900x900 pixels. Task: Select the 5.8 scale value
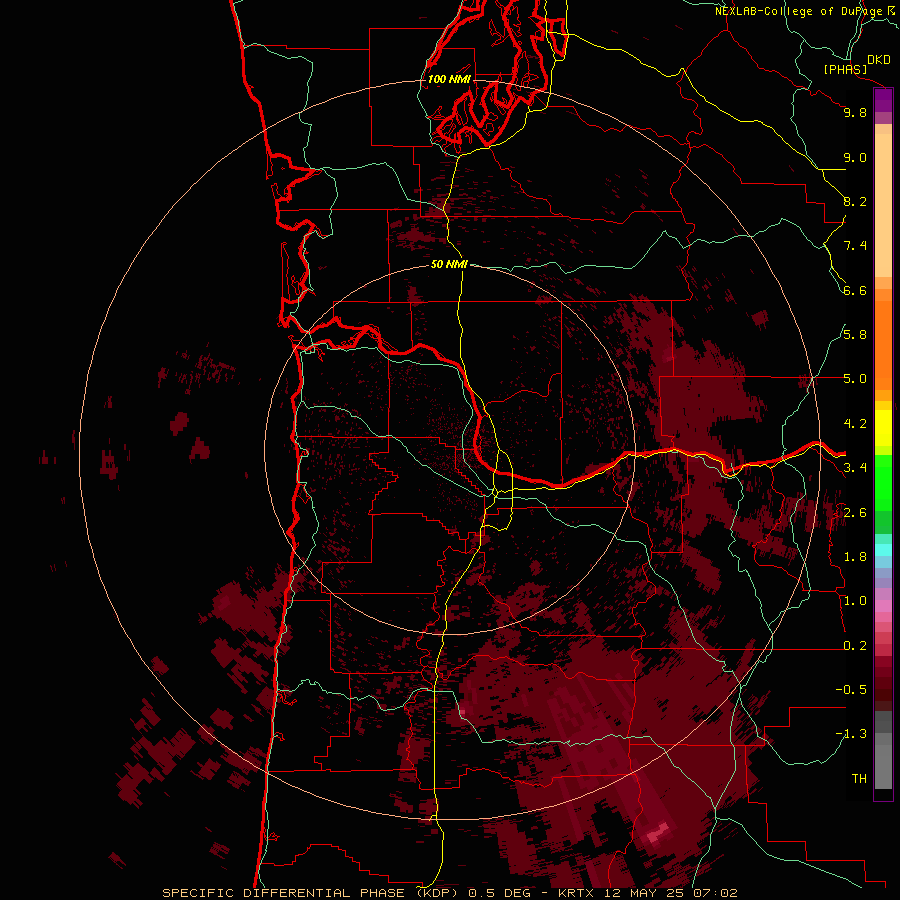click(x=855, y=335)
